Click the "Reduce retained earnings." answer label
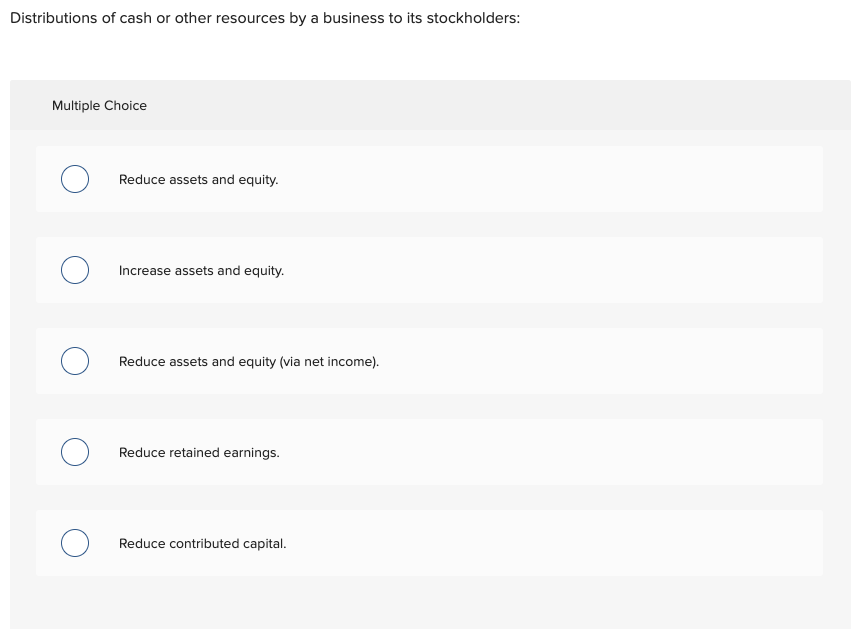 point(199,453)
